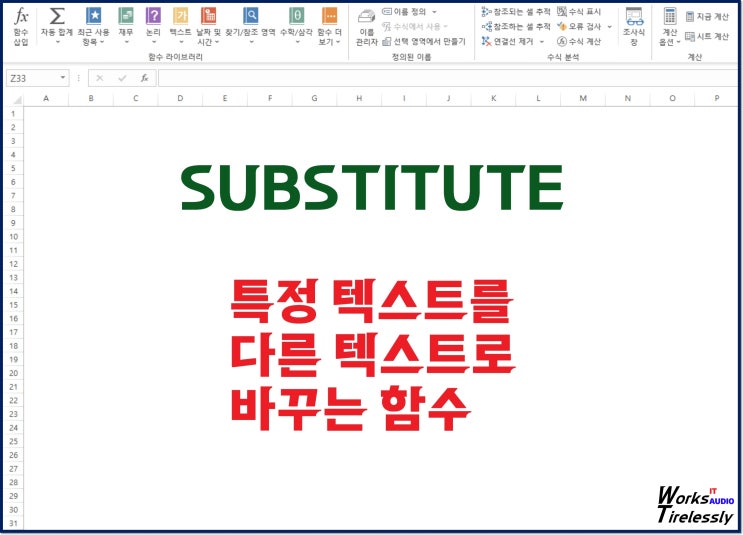Select row 27 header
Image resolution: width=743 pixels, height=535 pixels.
13,469
